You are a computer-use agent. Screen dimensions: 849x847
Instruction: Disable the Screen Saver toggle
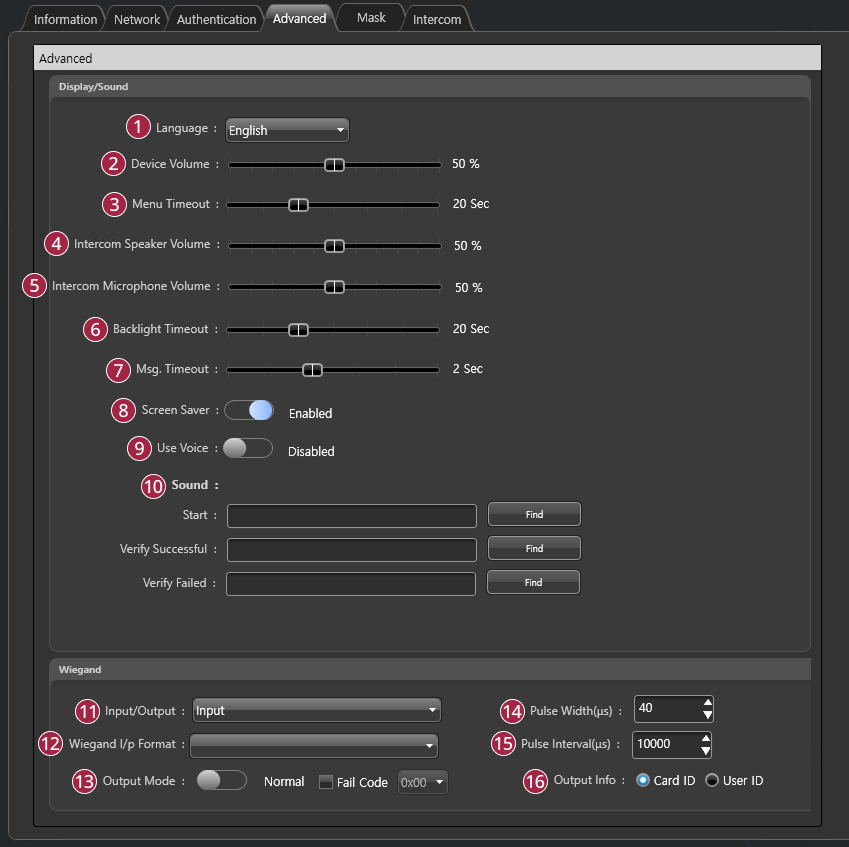coord(249,411)
